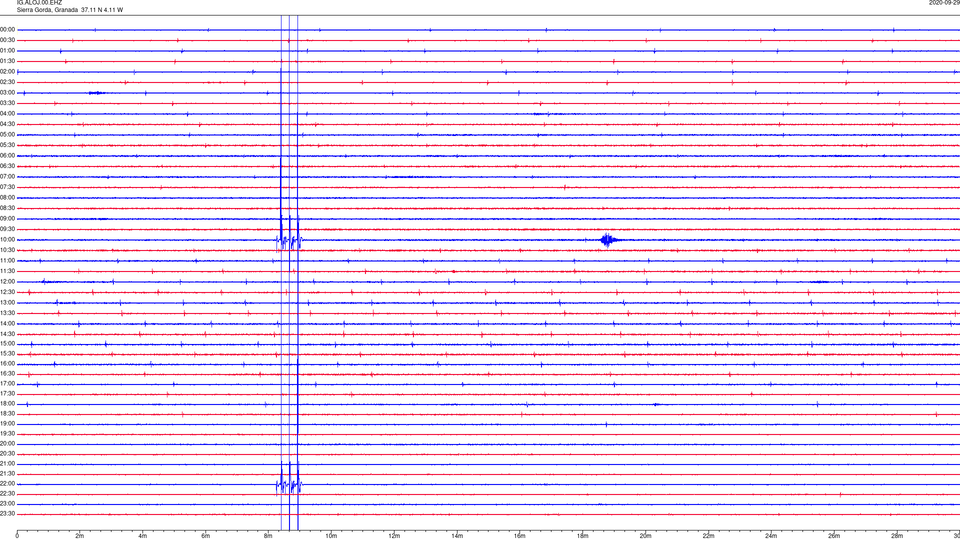Select the 14:30 trace time label
The height and width of the screenshot is (540, 960).
coord(7,334)
